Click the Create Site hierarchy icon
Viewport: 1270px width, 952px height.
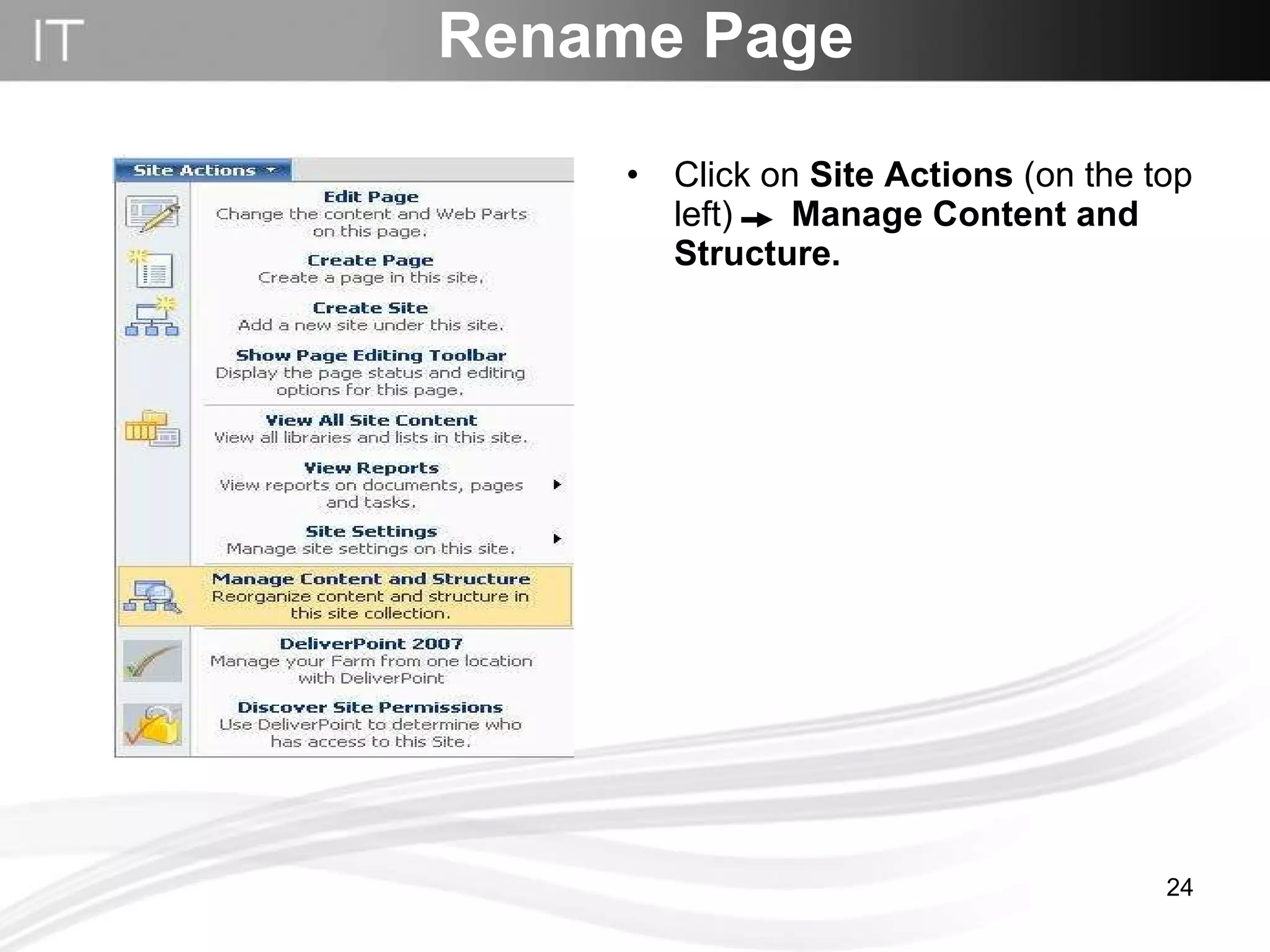(152, 316)
